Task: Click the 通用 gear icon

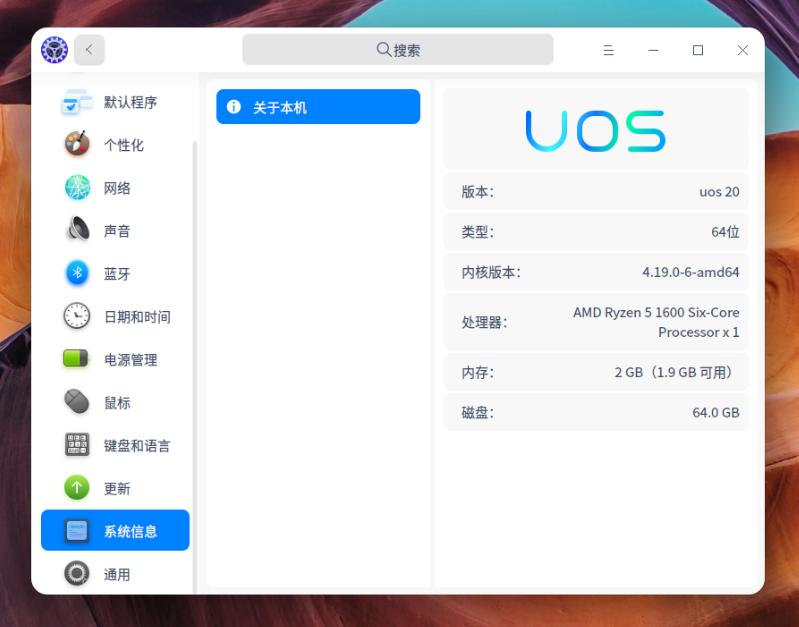Action: (77, 574)
